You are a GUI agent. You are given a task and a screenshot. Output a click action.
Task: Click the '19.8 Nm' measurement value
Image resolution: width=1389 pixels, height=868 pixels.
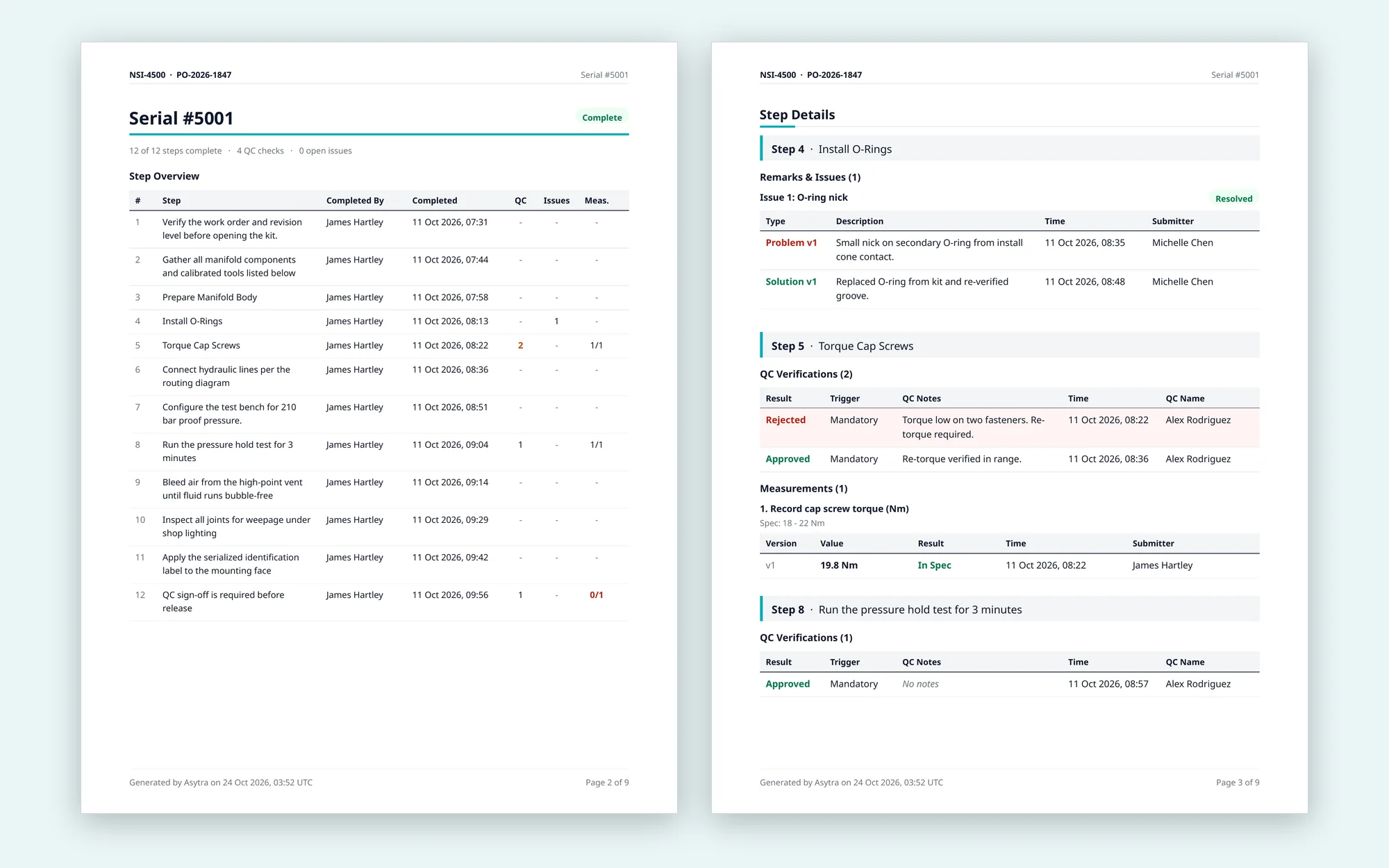[838, 565]
